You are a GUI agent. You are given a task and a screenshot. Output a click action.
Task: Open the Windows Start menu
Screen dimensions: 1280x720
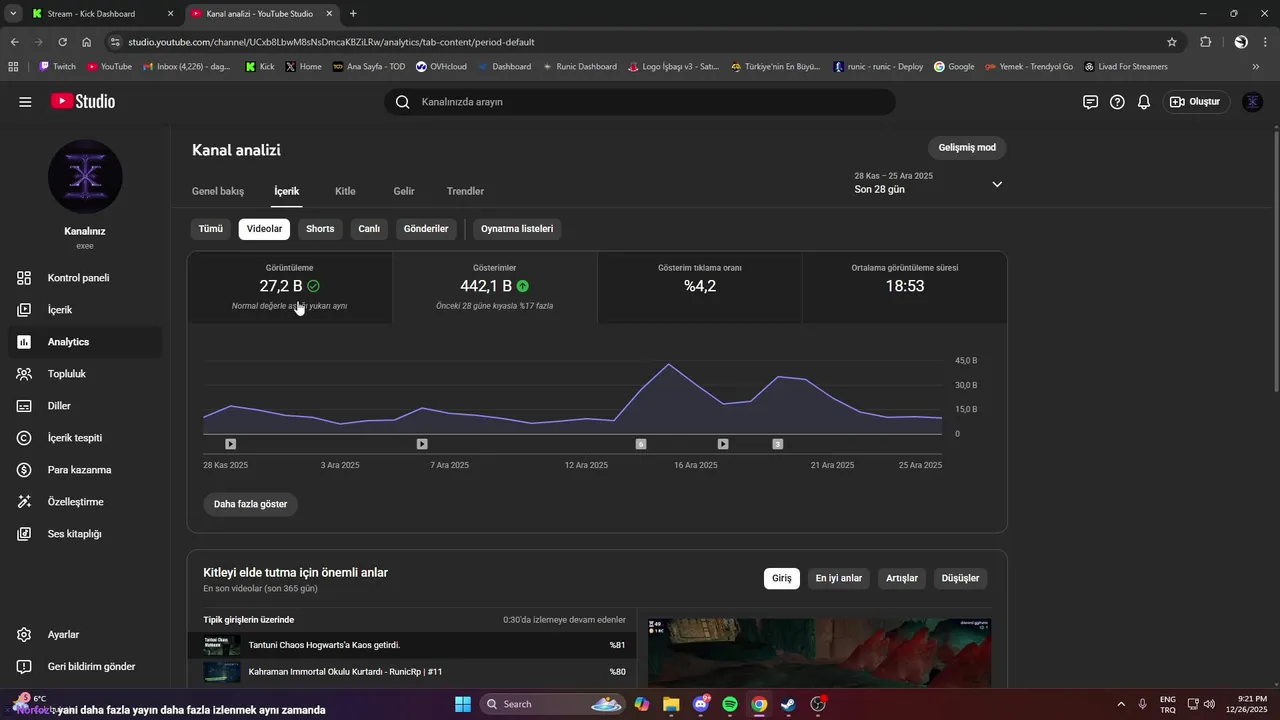[x=463, y=704]
